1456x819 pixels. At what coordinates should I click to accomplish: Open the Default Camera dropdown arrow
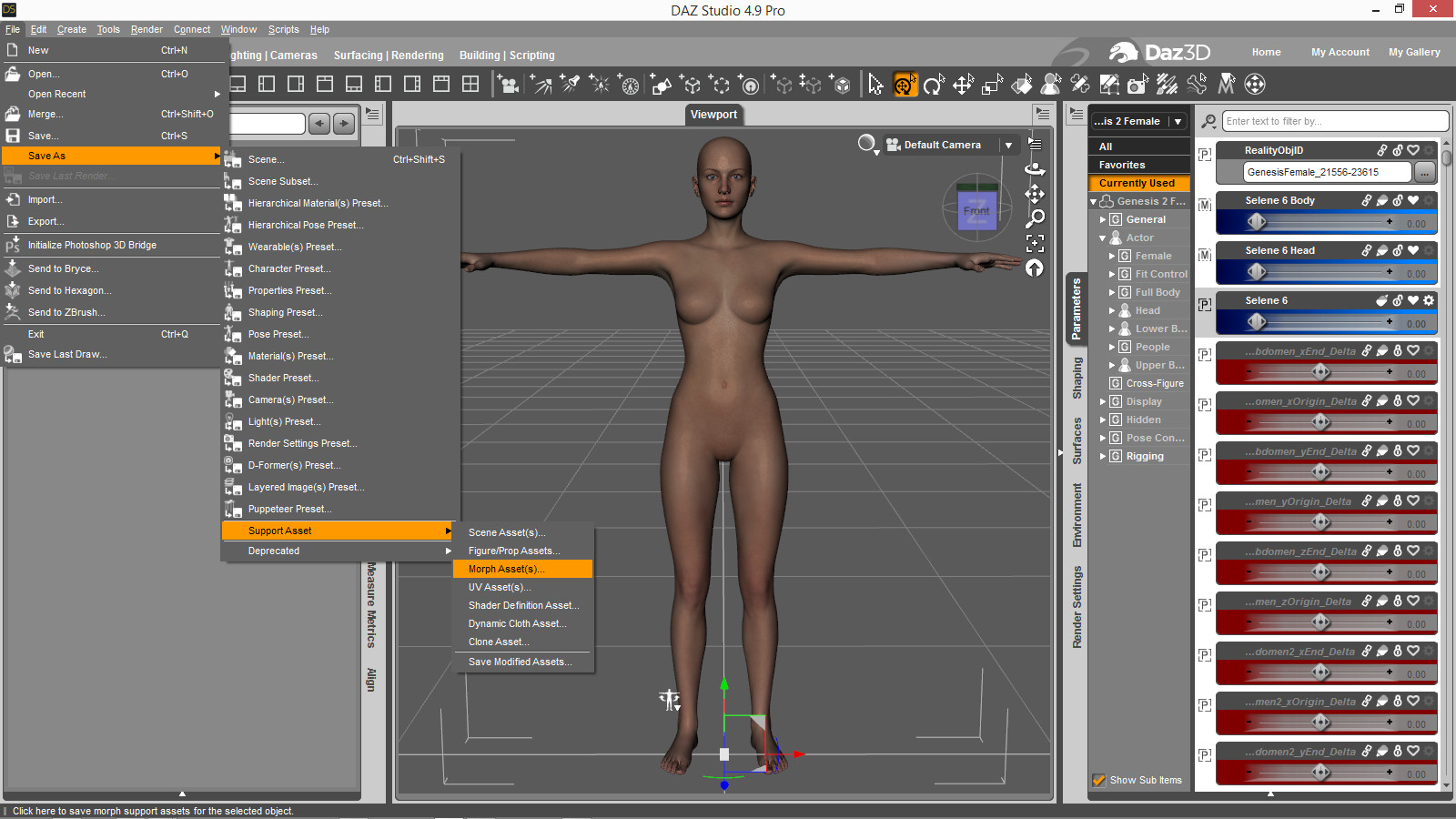1008,145
